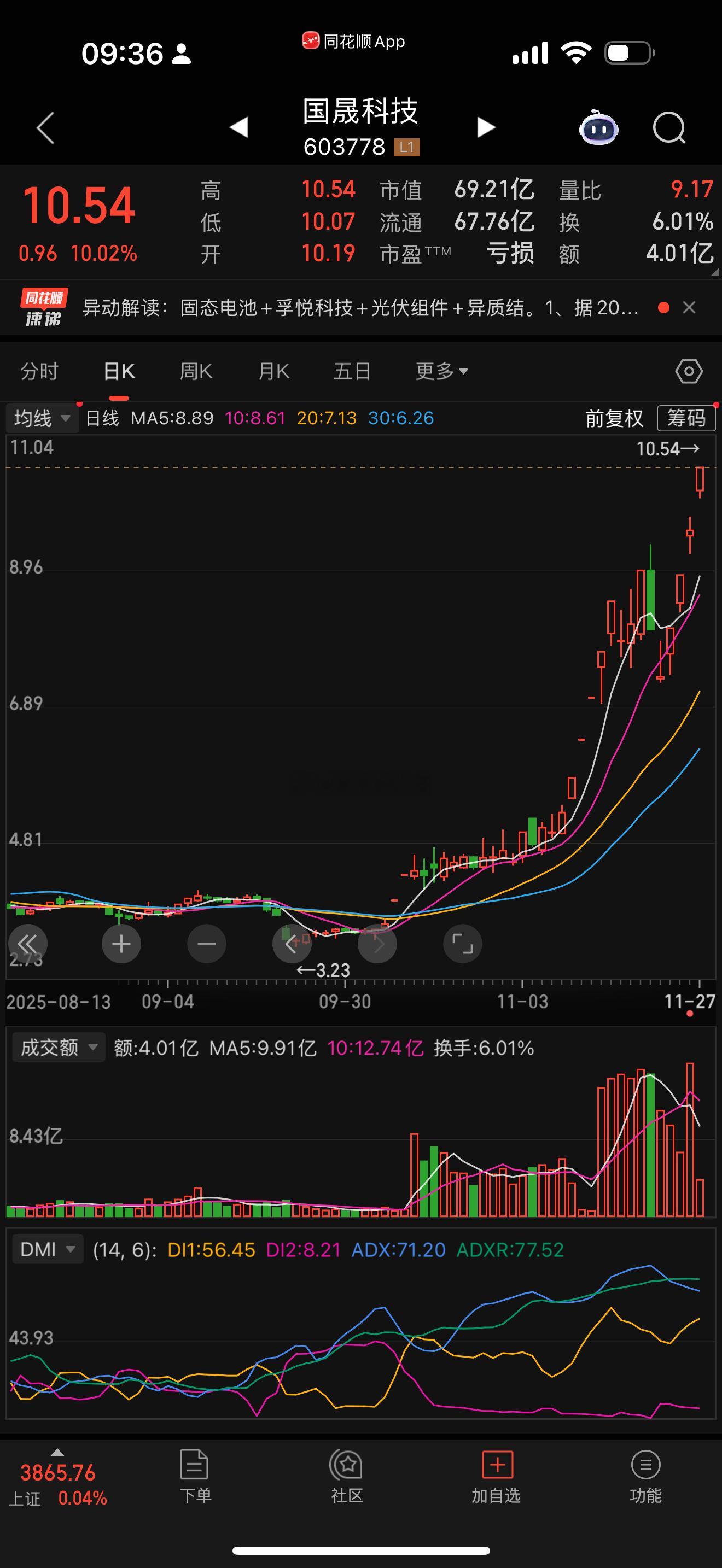Close the 异动解读 news banner
Image resolution: width=722 pixels, height=1568 pixels.
689,307
